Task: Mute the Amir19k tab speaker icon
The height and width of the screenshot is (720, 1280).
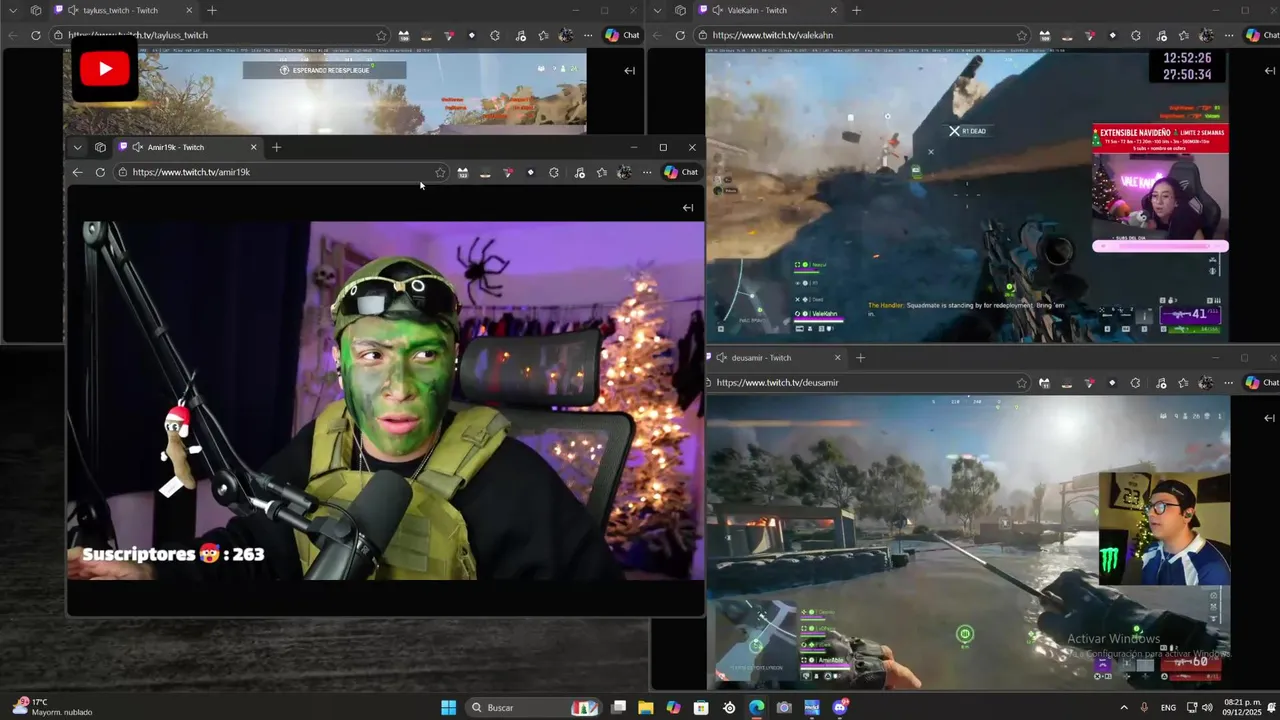Action: pyautogui.click(x=137, y=147)
